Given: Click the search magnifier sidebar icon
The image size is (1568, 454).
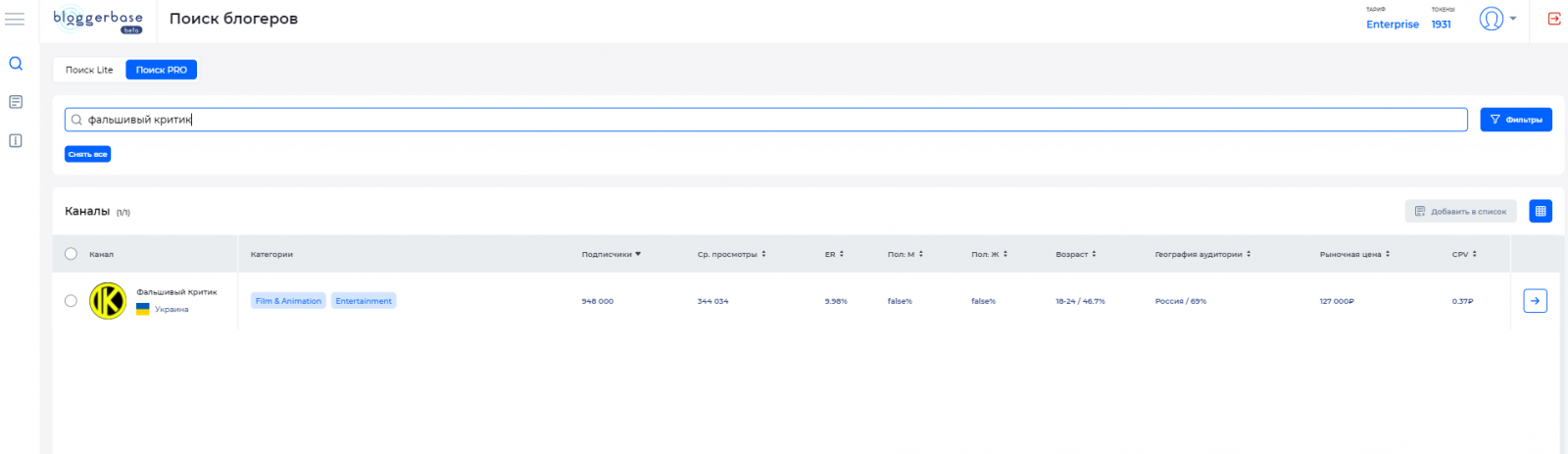Looking at the screenshot, I should coord(16,64).
